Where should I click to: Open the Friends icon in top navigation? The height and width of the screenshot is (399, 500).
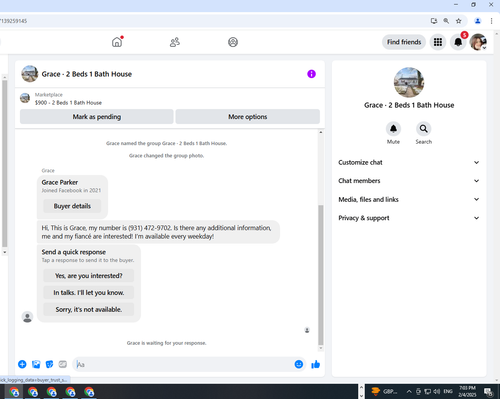tap(175, 42)
